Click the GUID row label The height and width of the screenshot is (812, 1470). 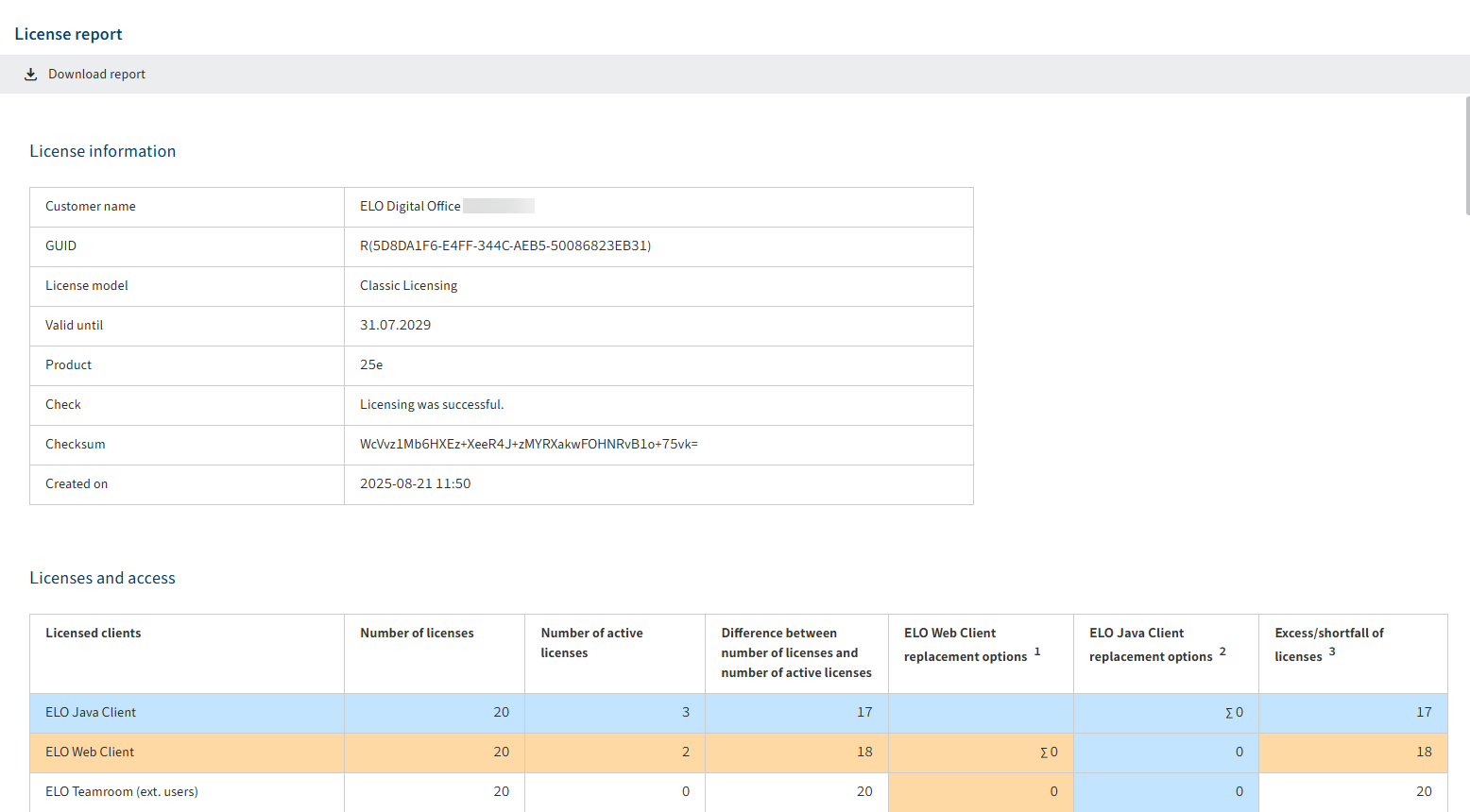[60, 246]
